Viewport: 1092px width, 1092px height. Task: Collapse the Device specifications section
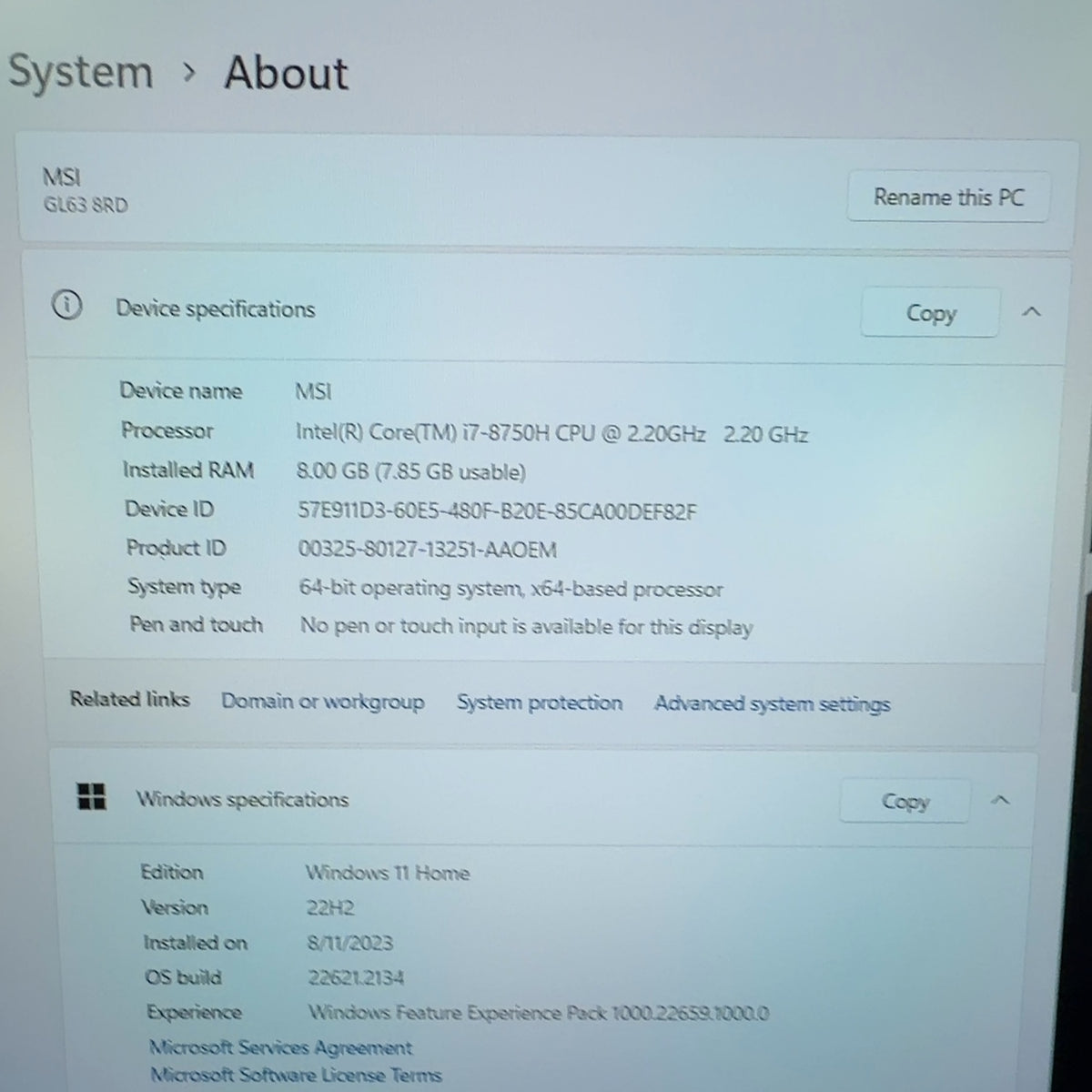[1031, 312]
